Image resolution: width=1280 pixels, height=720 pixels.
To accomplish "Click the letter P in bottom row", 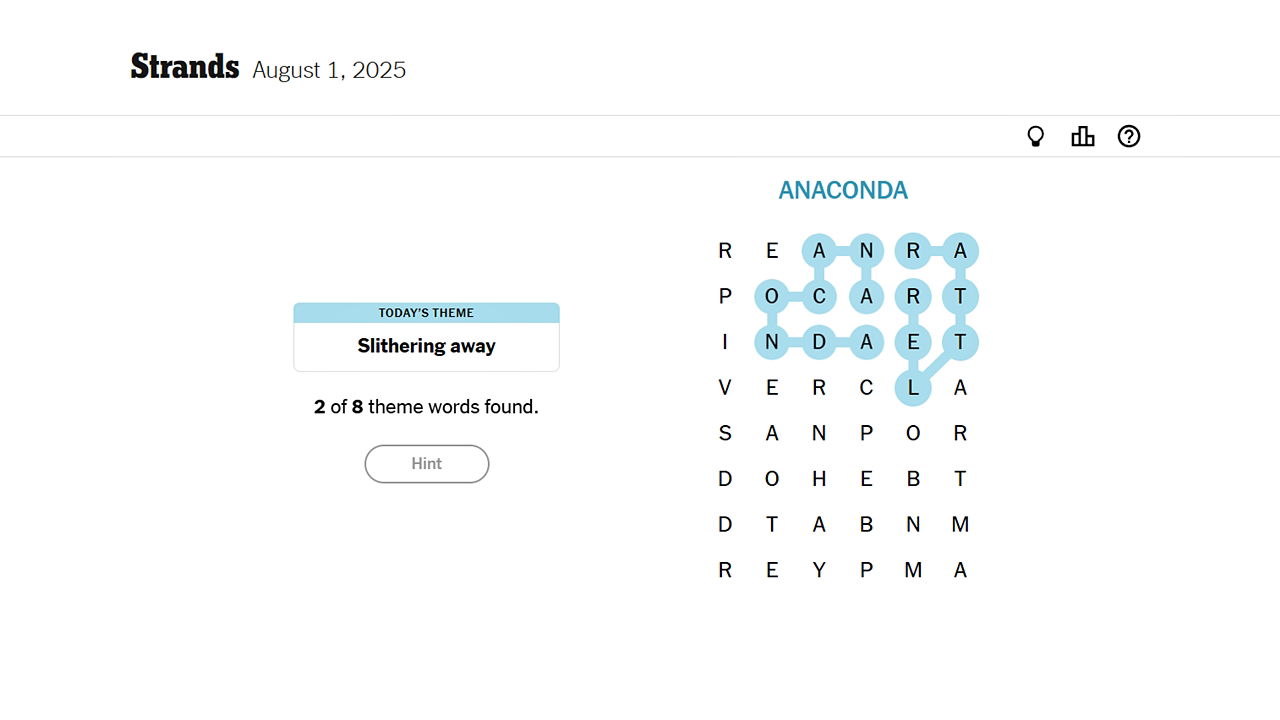I will click(866, 569).
